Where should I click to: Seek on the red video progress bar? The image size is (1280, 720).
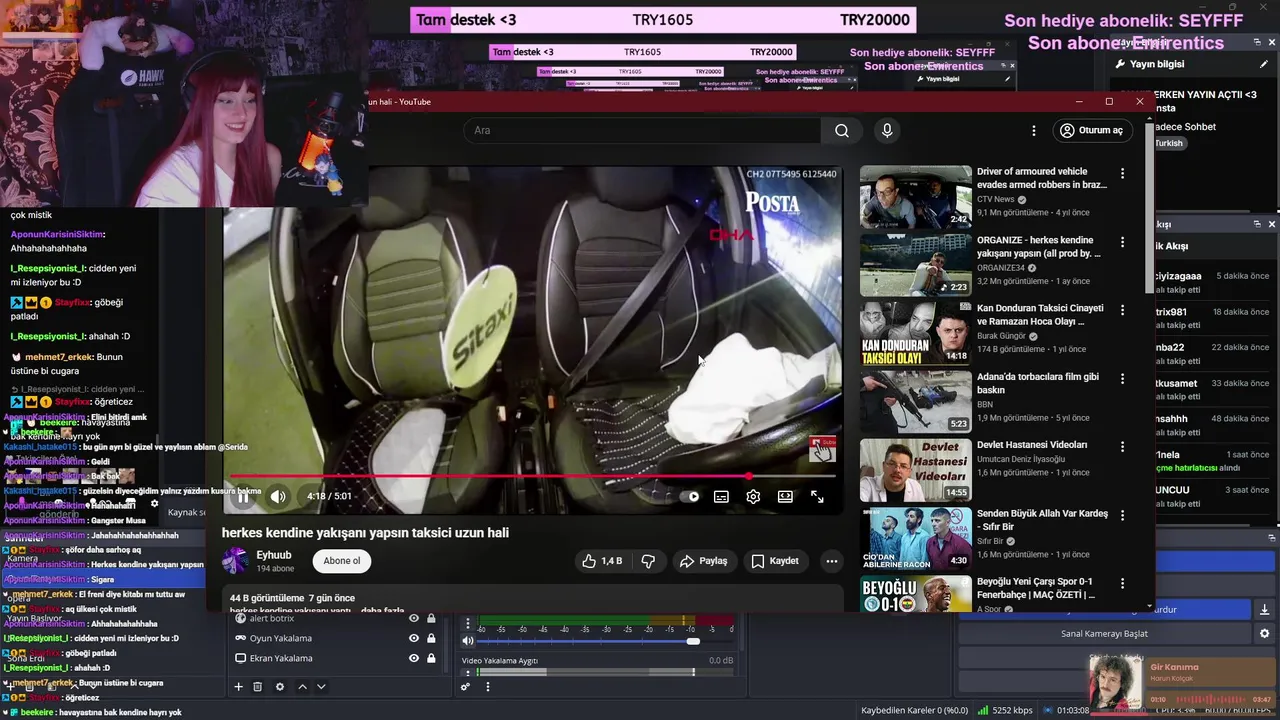533,476
